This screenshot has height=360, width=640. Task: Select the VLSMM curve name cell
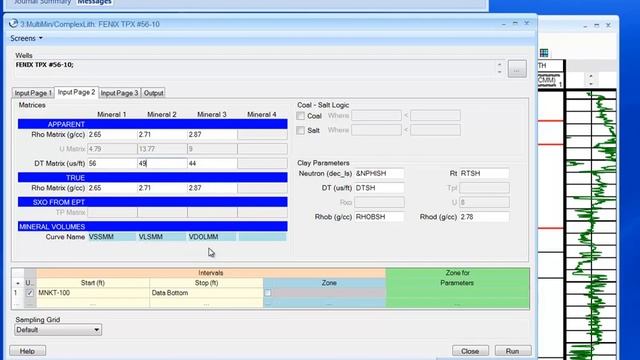pyautogui.click(x=162, y=237)
